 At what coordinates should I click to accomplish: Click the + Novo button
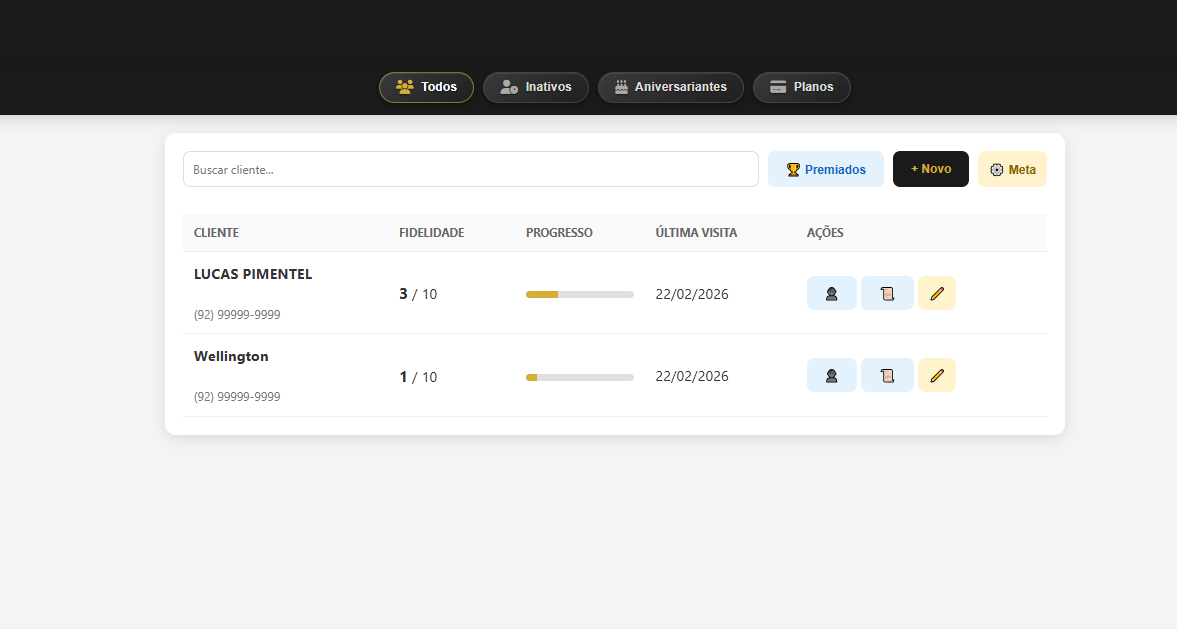(930, 169)
